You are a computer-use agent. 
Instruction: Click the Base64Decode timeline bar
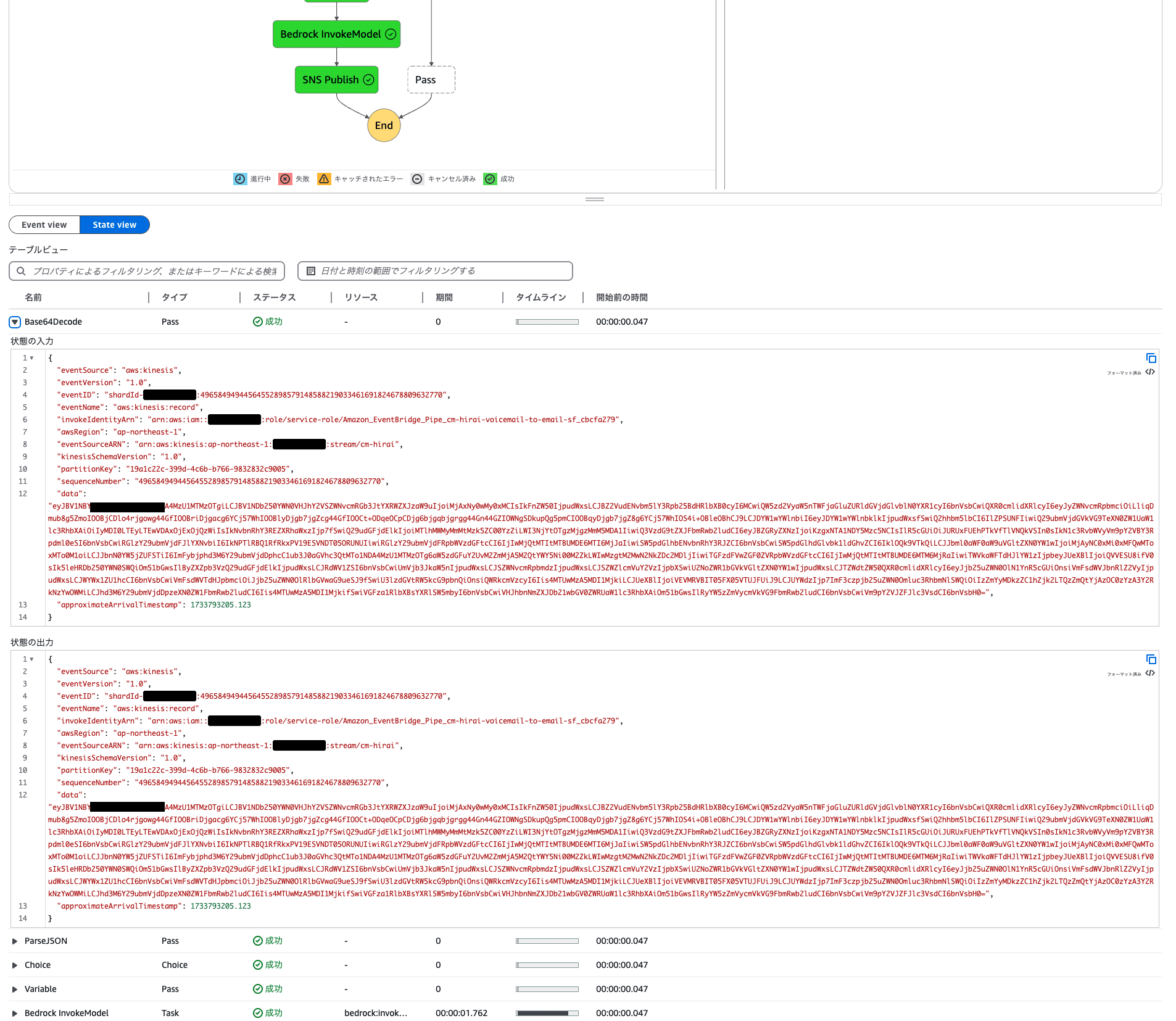tap(547, 322)
